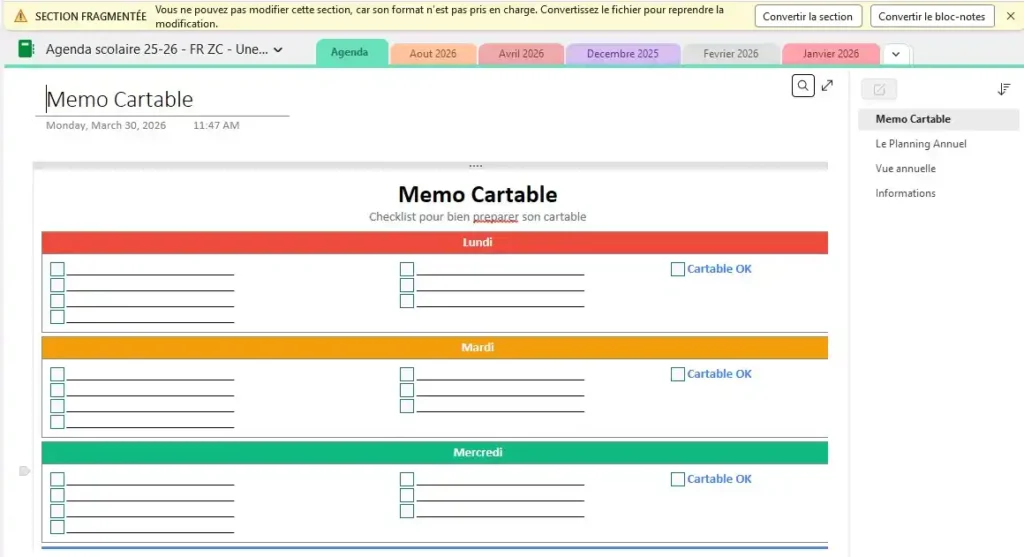Viewport: 1024px width, 557px height.
Task: Click the green Mercredi header bar
Action: (x=435, y=453)
